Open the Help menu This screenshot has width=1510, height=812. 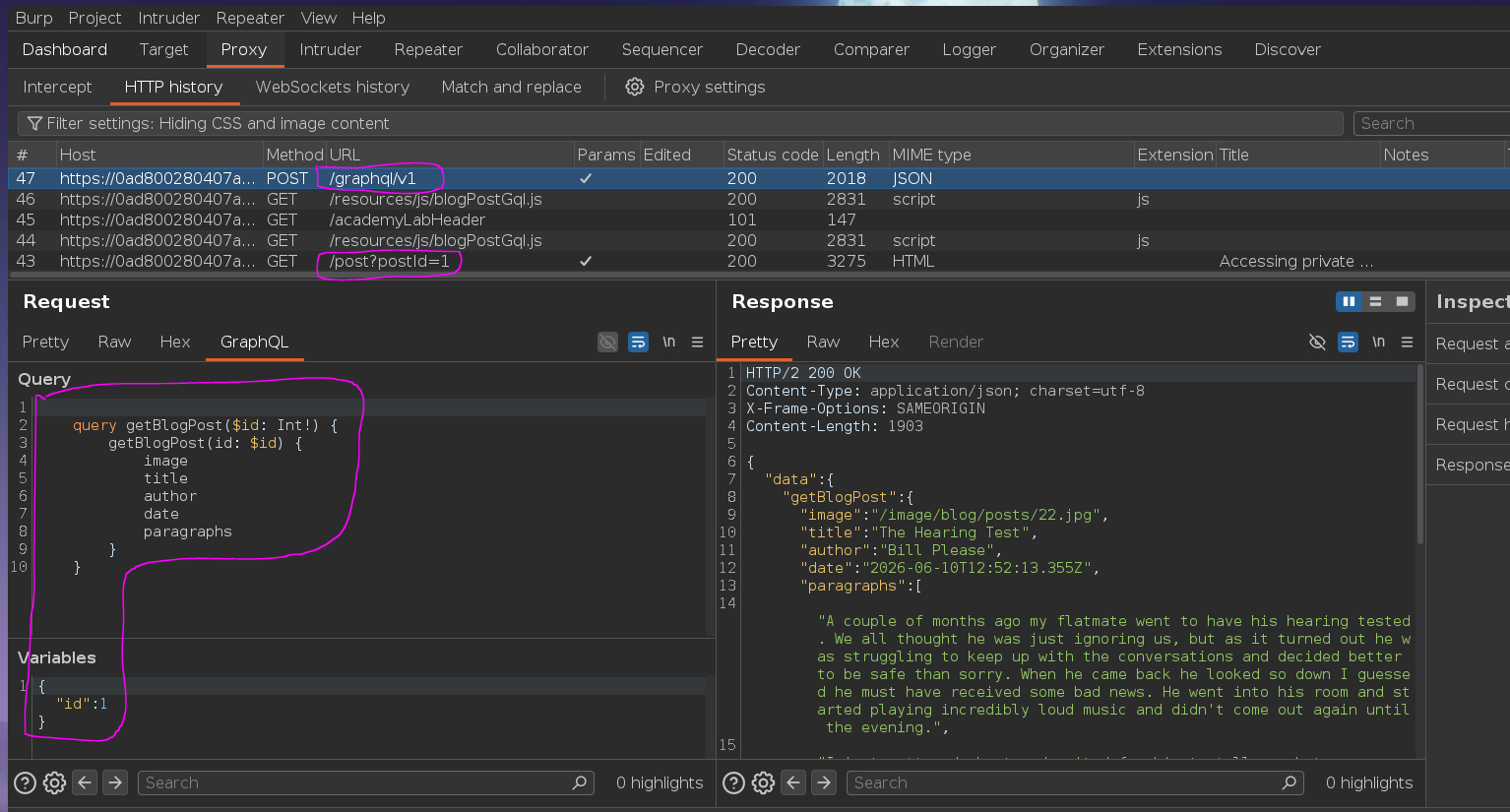pyautogui.click(x=369, y=18)
